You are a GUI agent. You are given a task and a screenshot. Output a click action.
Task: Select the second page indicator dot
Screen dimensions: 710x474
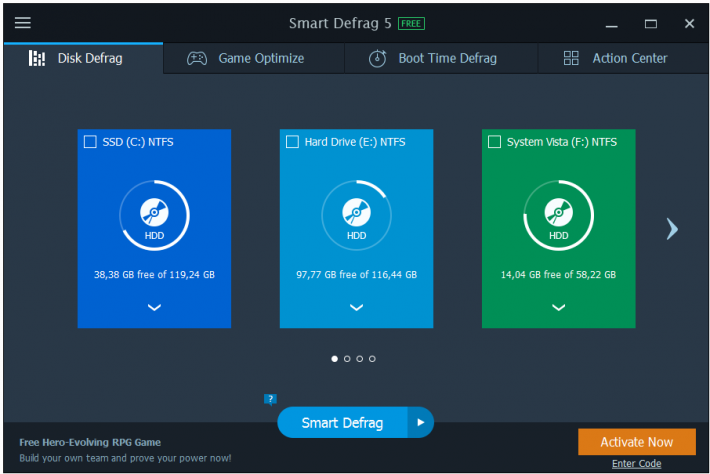click(x=347, y=359)
